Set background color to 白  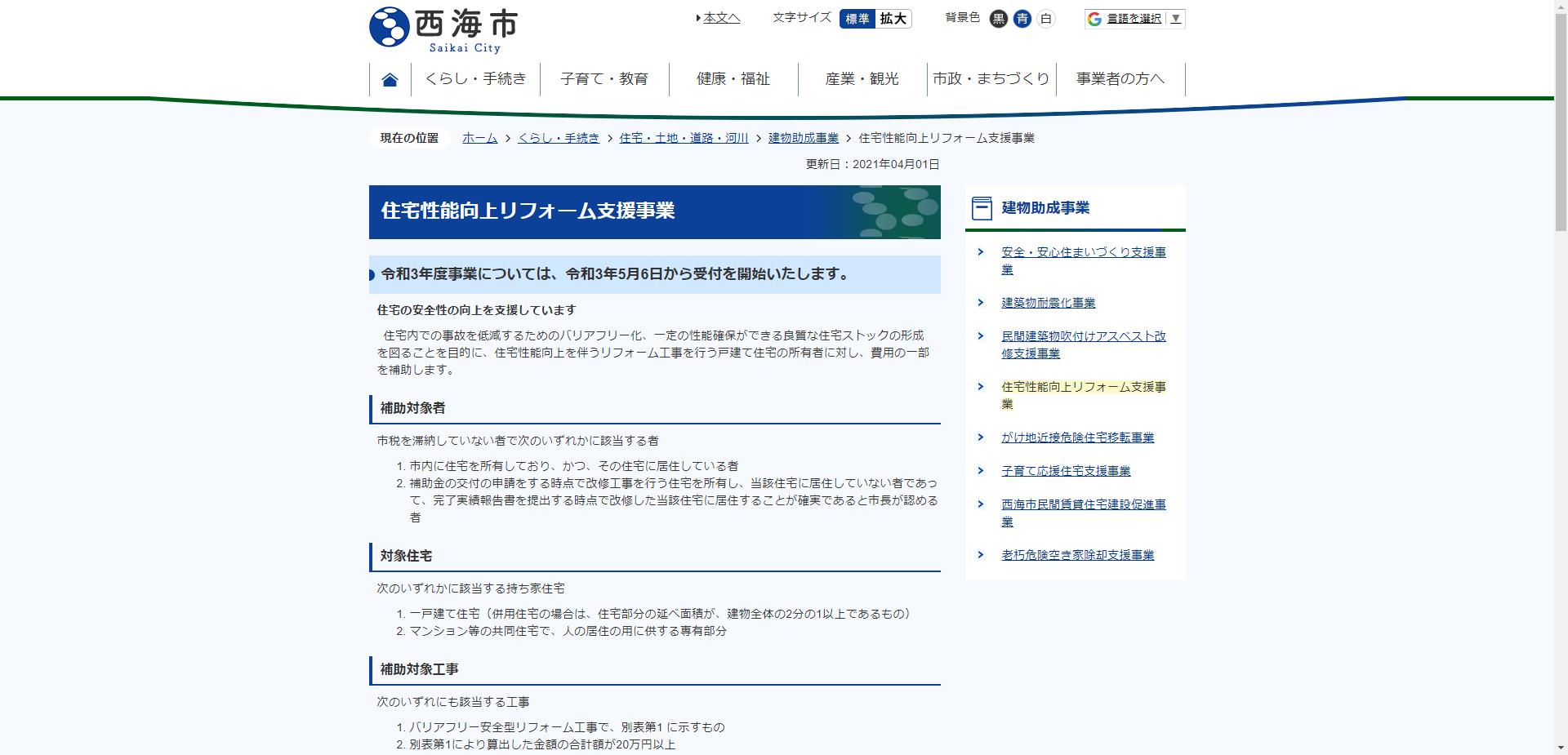(1046, 17)
